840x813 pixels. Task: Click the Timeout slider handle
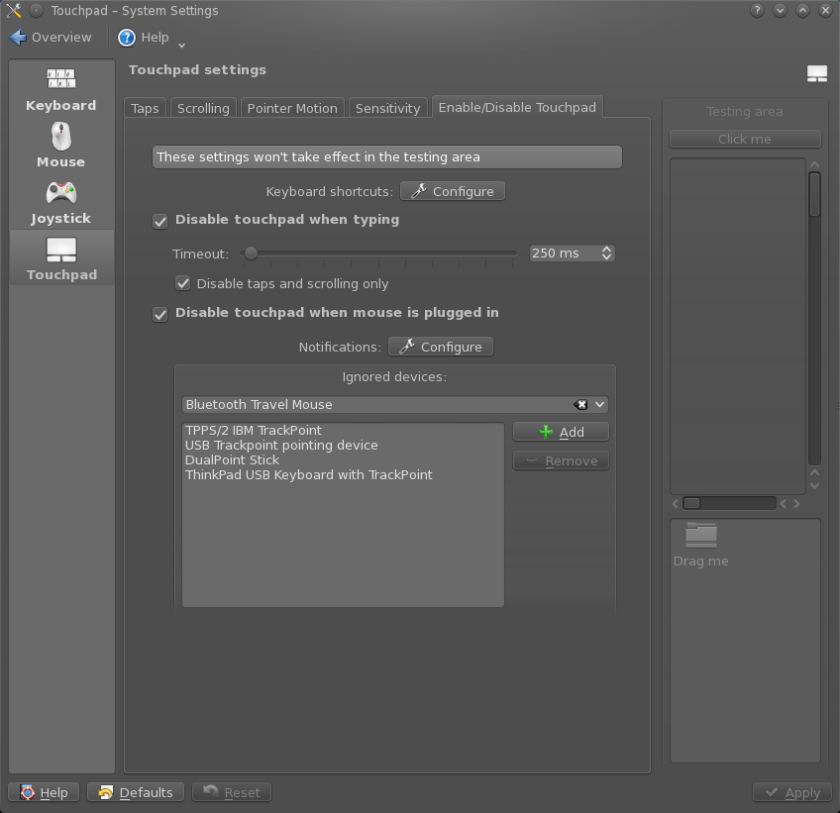pos(251,254)
